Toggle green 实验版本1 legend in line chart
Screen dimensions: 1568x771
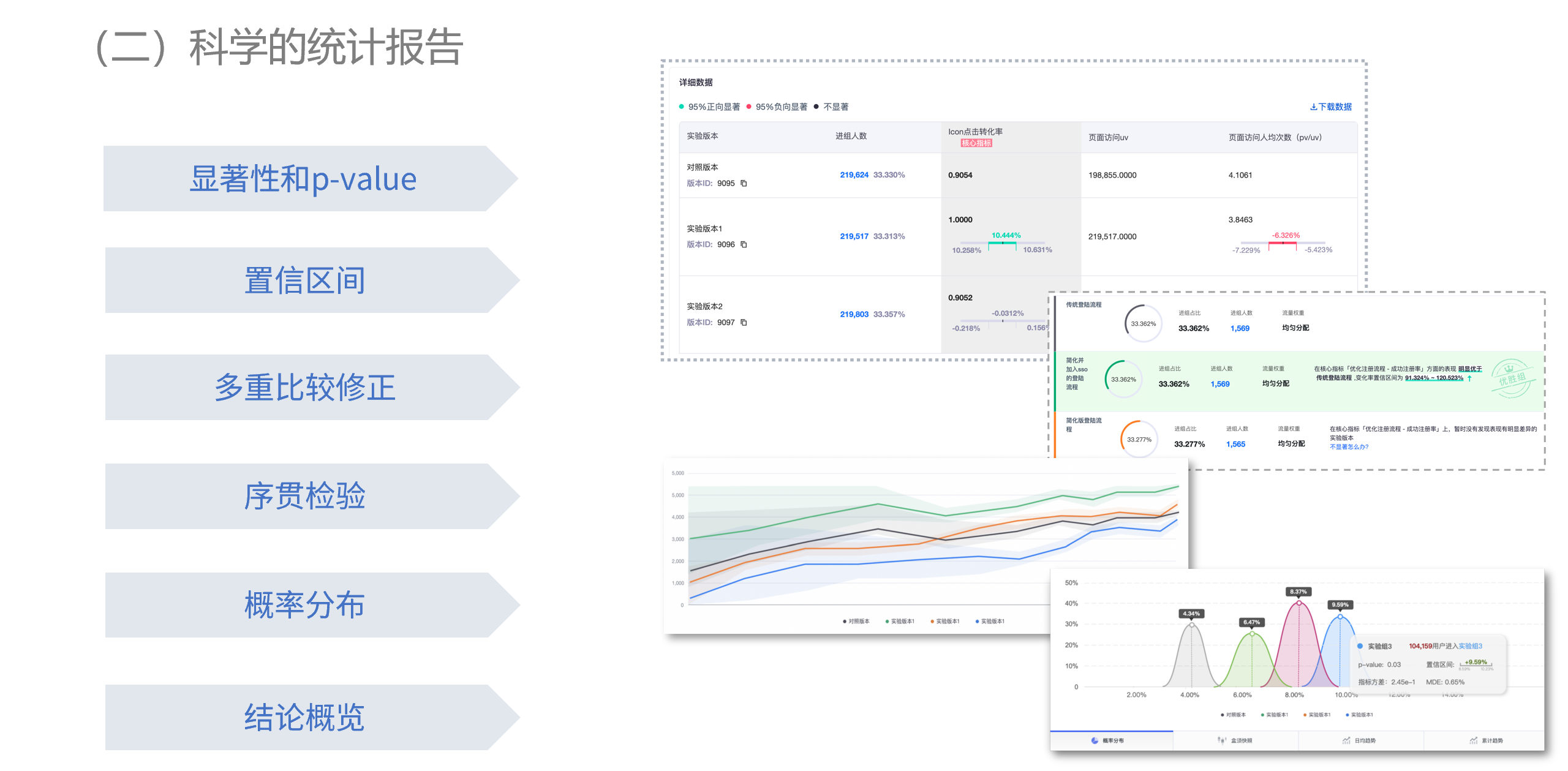[x=899, y=621]
